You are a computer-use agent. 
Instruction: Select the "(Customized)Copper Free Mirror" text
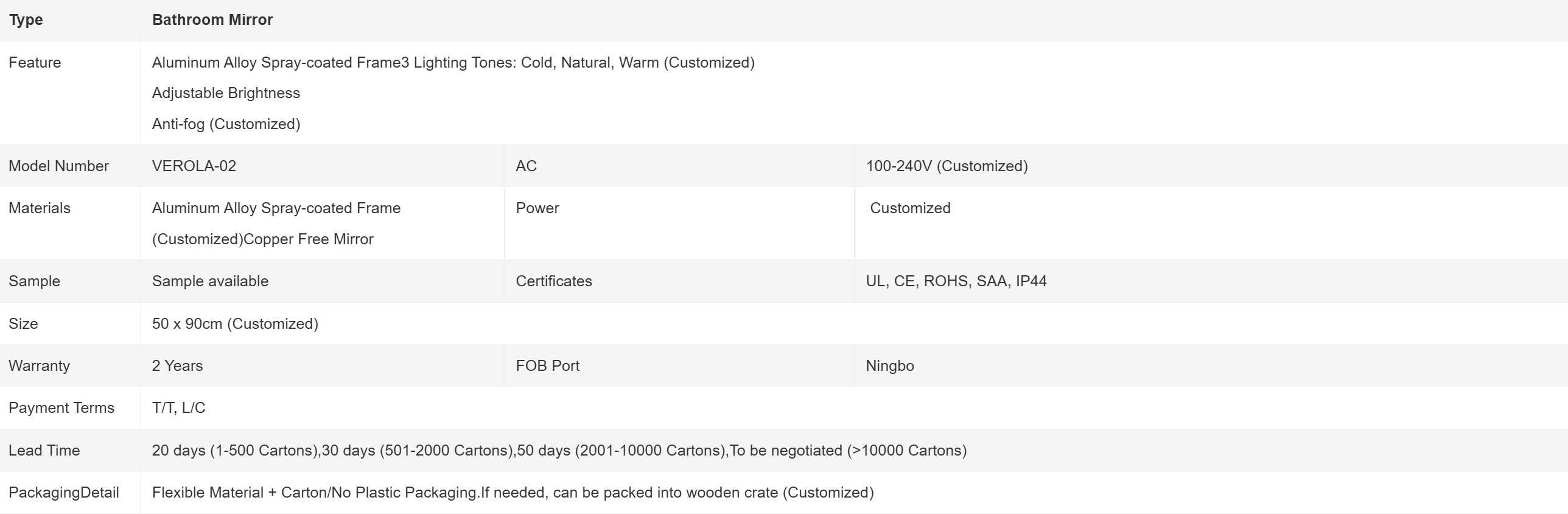coord(262,239)
